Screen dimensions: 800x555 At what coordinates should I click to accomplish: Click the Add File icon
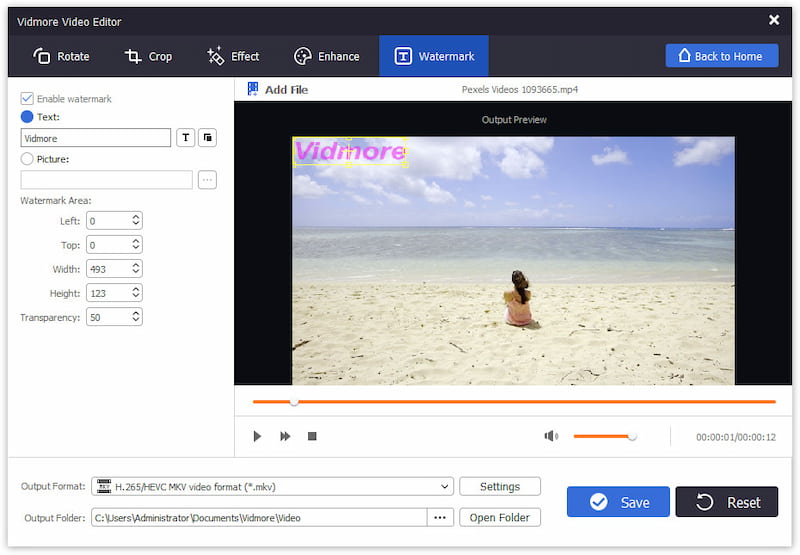(x=252, y=89)
